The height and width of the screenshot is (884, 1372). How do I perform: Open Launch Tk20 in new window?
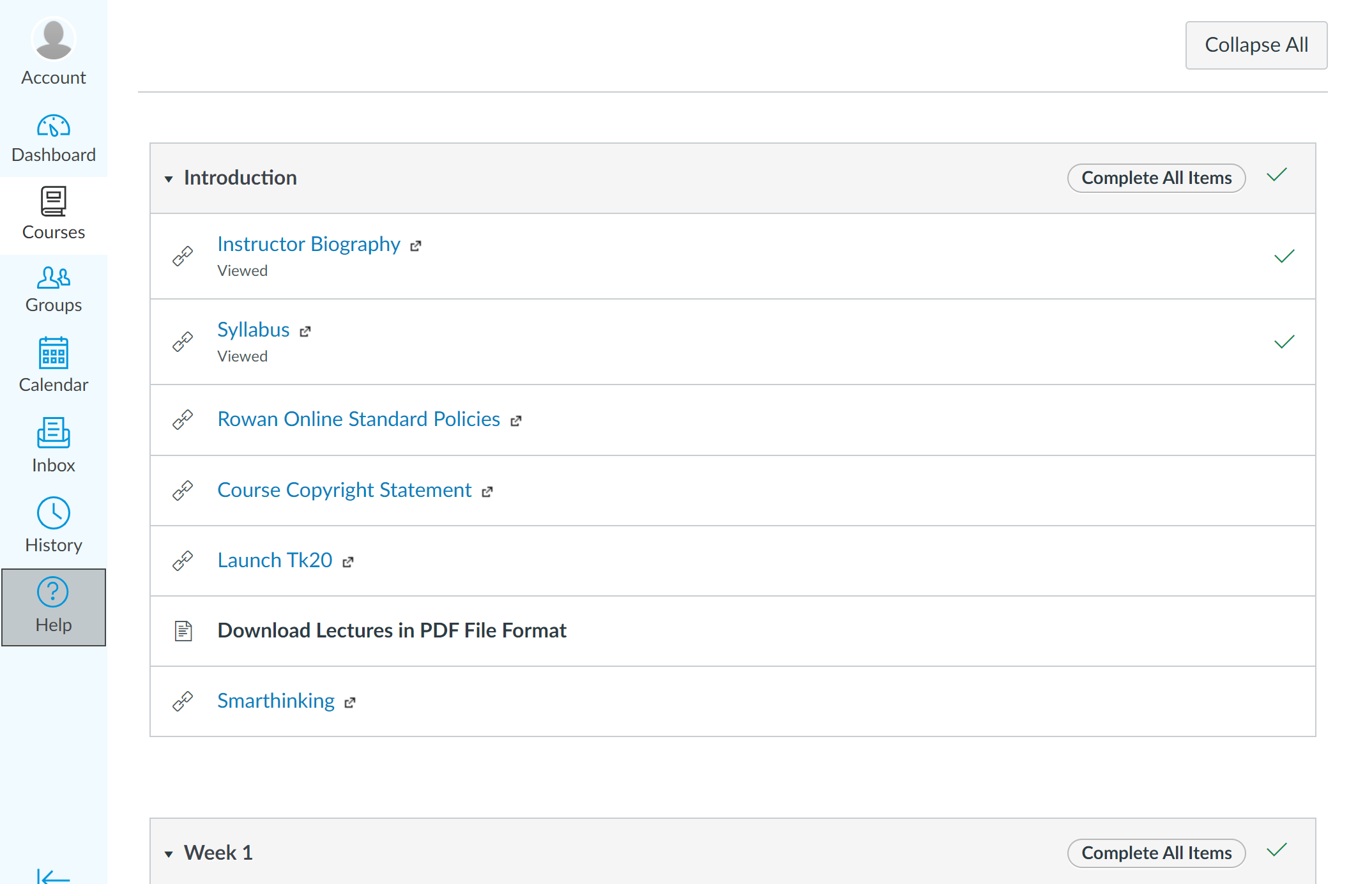[275, 560]
